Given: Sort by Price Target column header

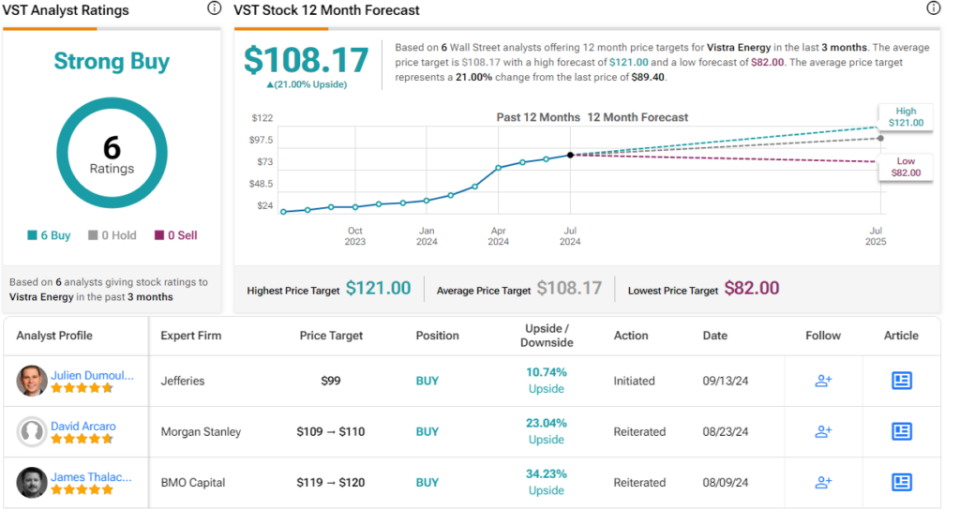Looking at the screenshot, I should pyautogui.click(x=331, y=336).
